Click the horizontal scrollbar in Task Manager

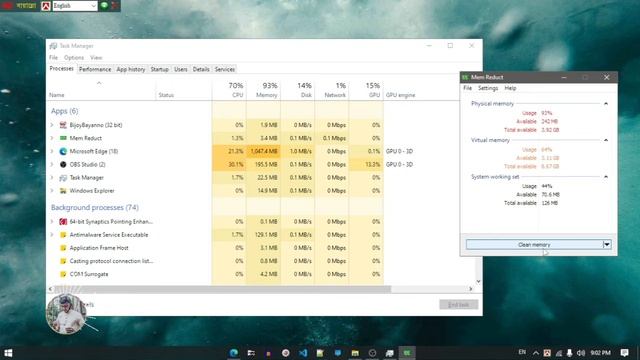pyautogui.click(x=222, y=289)
